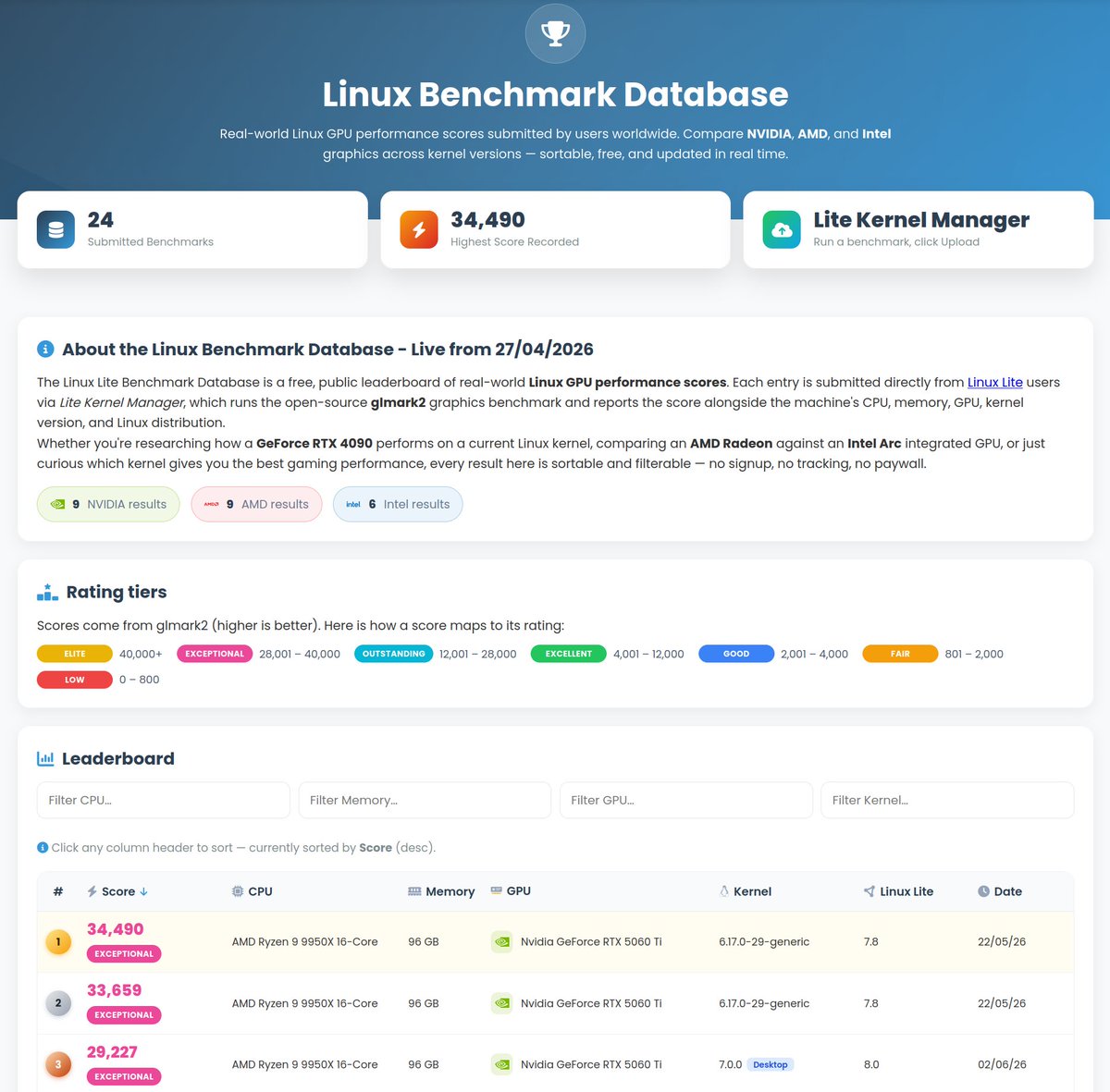Click Nvidia logo in the 33,659 score row
Viewport: 1110px width, 1092px height.
(x=501, y=1003)
